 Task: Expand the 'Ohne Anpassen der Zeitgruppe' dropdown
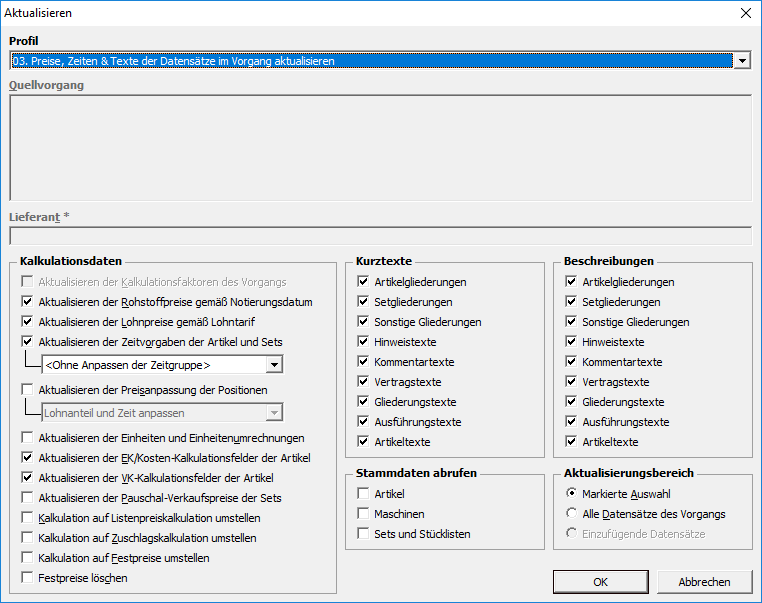(x=274, y=365)
